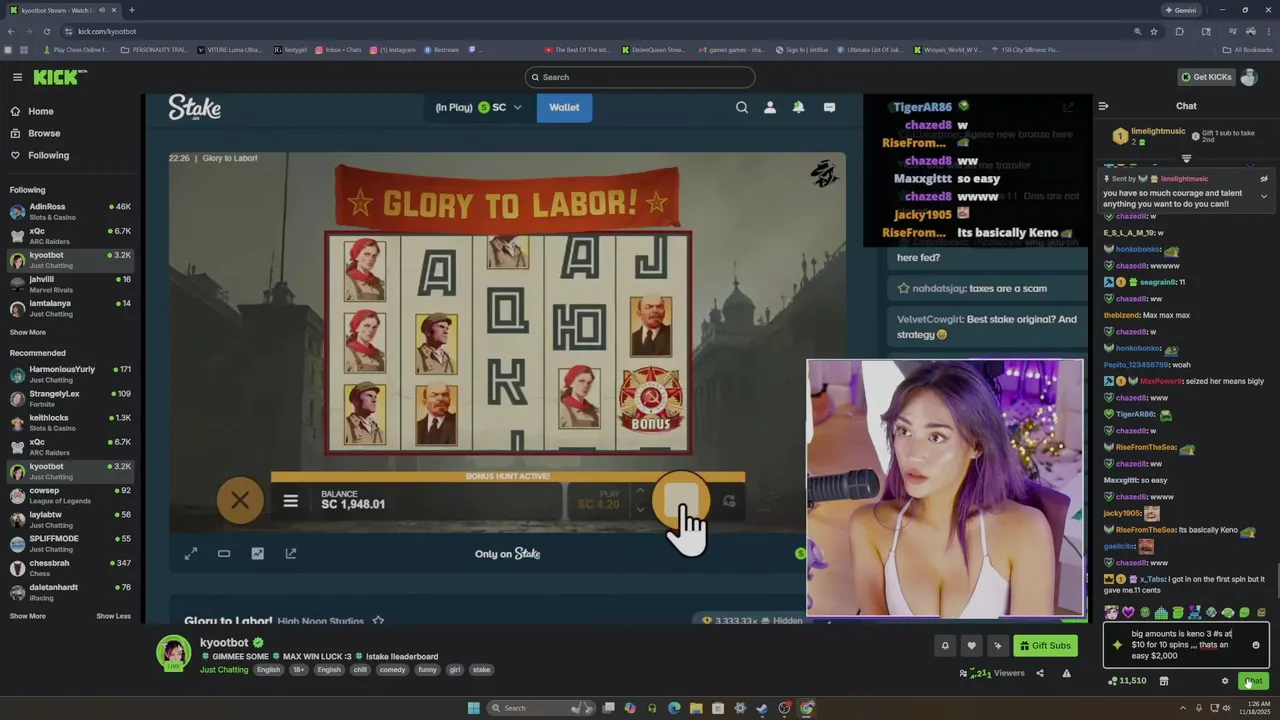The width and height of the screenshot is (1280, 720).
Task: Open StrangelyLex in Recommended list
Action: [70, 398]
